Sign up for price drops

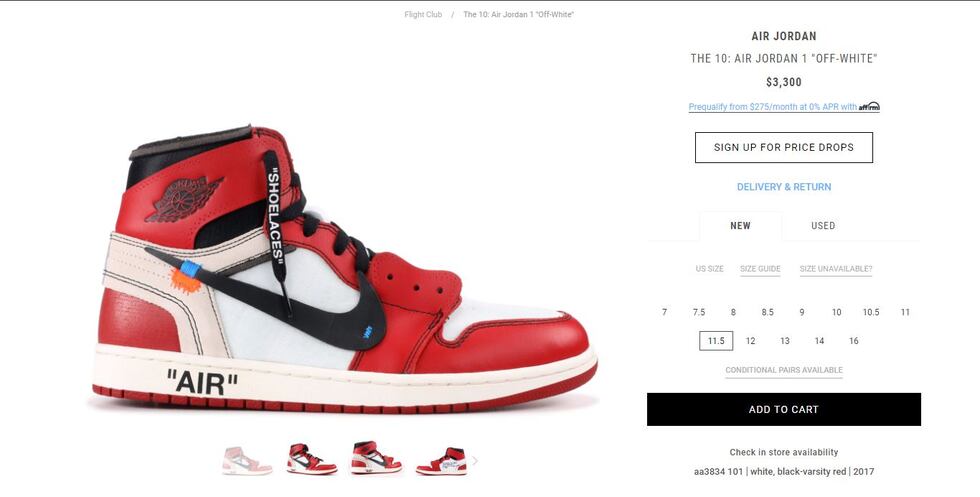tap(784, 148)
